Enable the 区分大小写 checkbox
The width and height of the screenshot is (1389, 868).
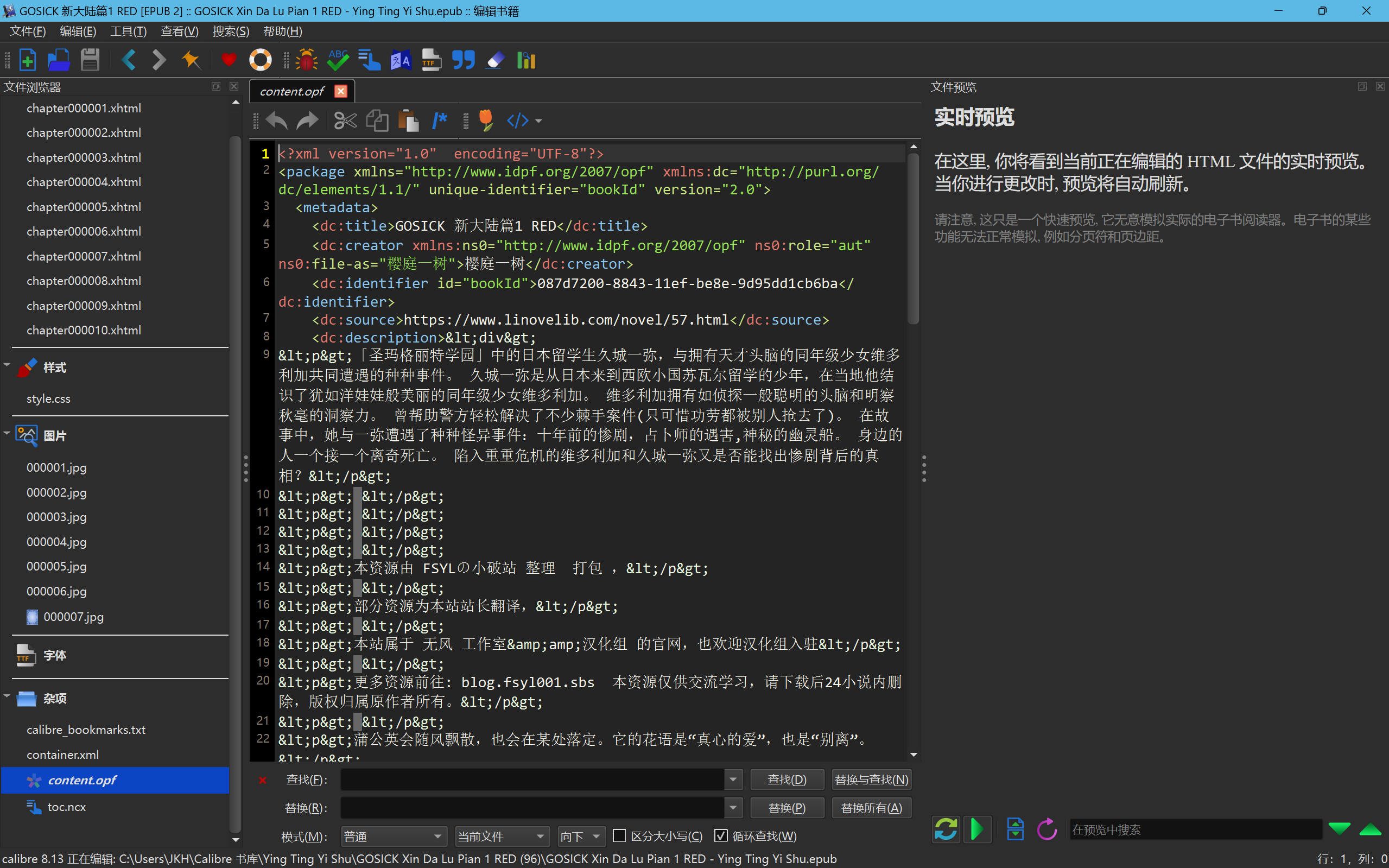tap(619, 836)
